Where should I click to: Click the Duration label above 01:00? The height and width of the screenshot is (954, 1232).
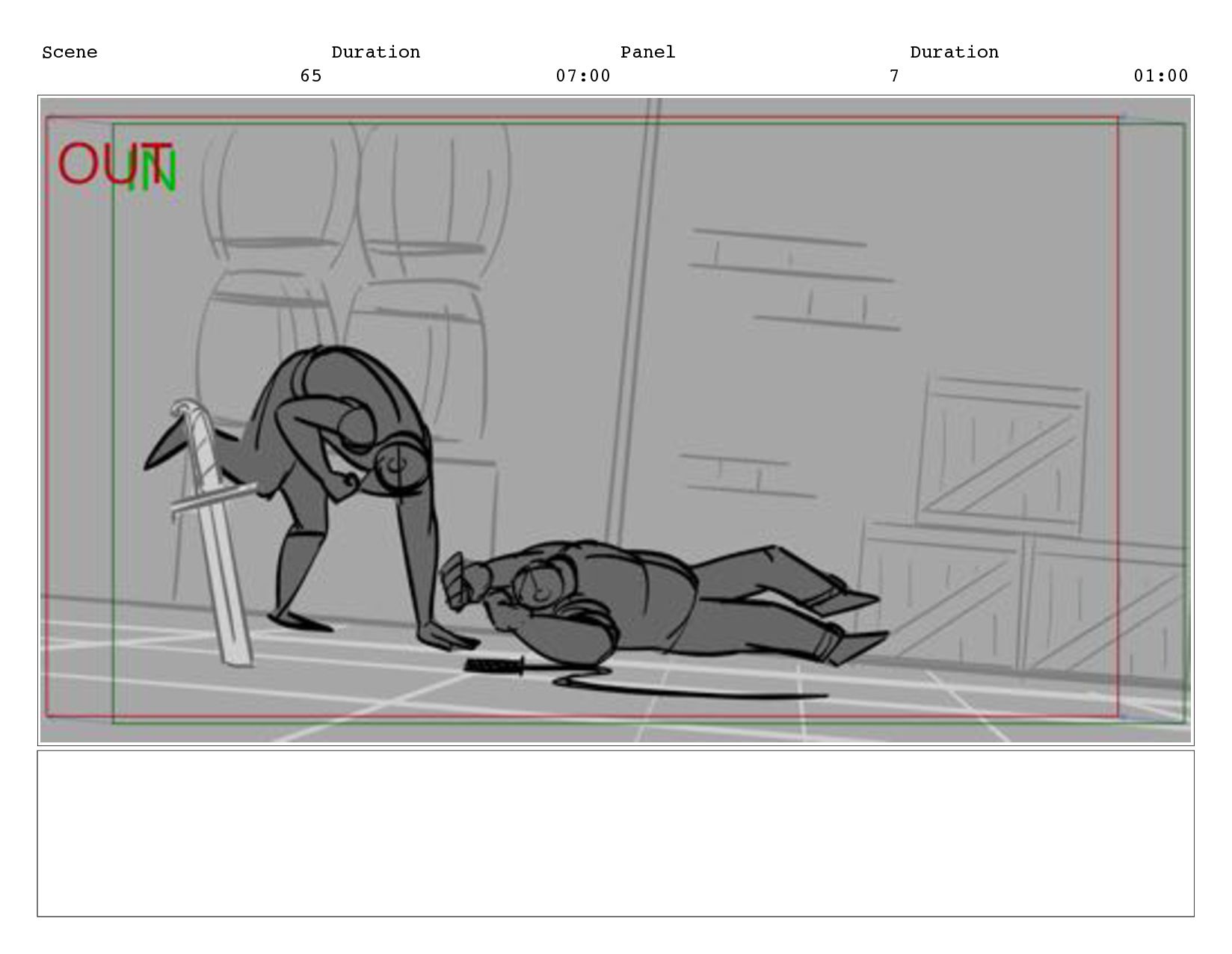coord(954,52)
